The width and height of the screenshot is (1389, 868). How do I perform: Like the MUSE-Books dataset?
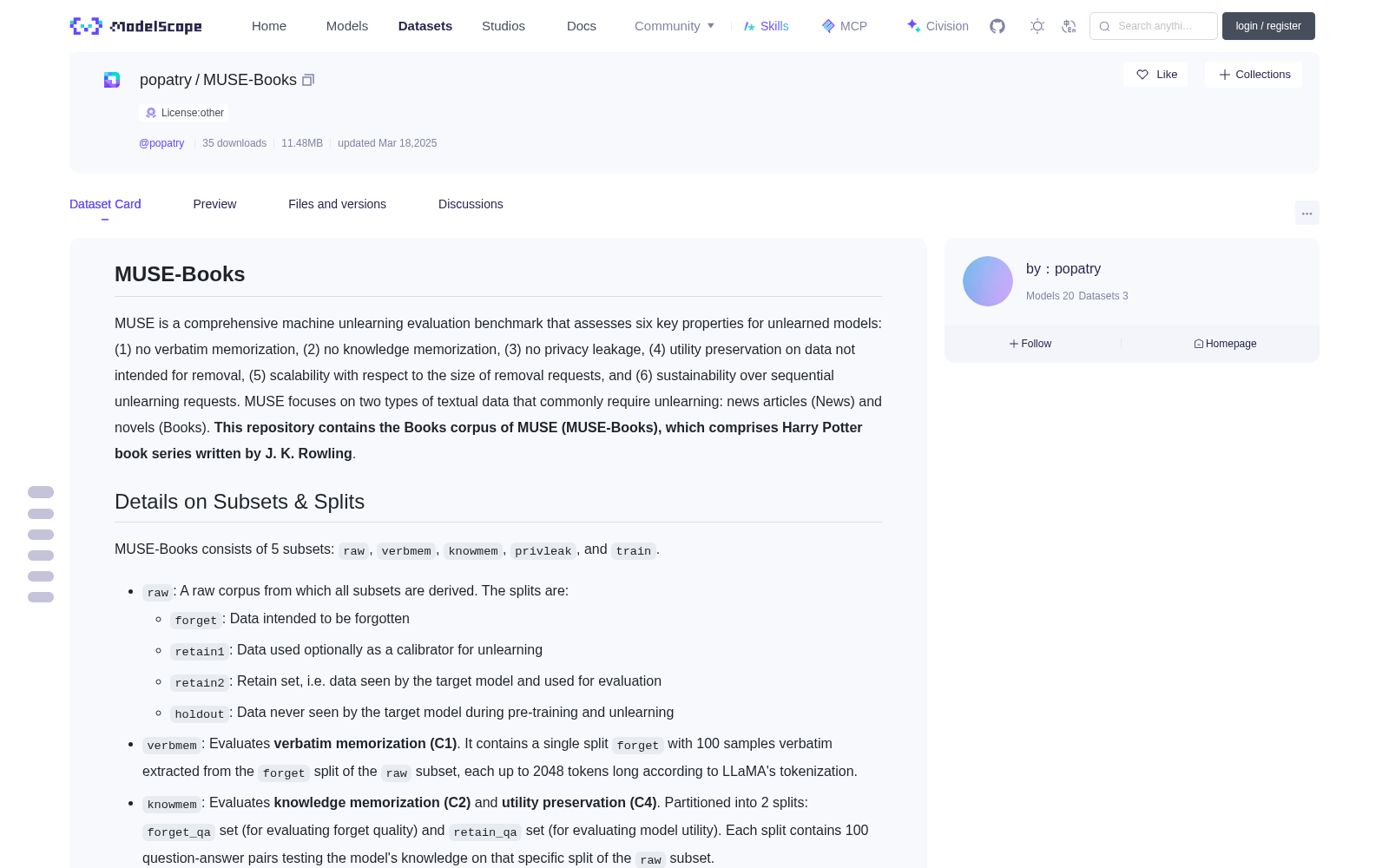pyautogui.click(x=1155, y=75)
